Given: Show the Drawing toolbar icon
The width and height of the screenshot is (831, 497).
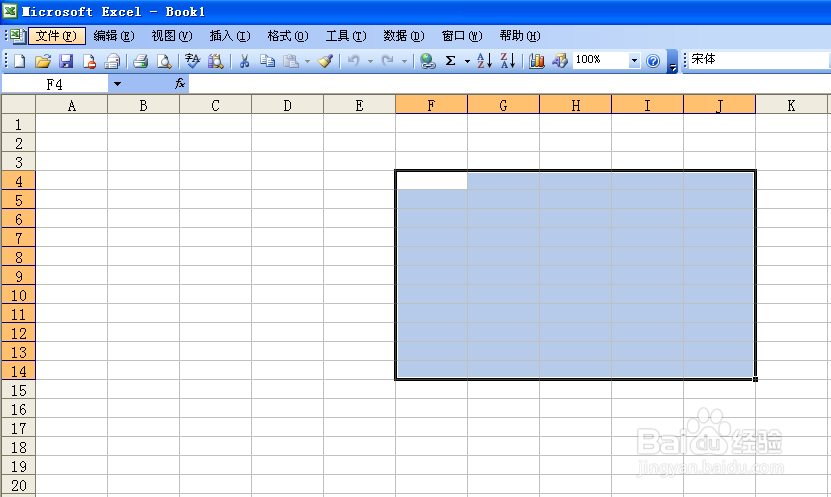Looking at the screenshot, I should point(560,61).
